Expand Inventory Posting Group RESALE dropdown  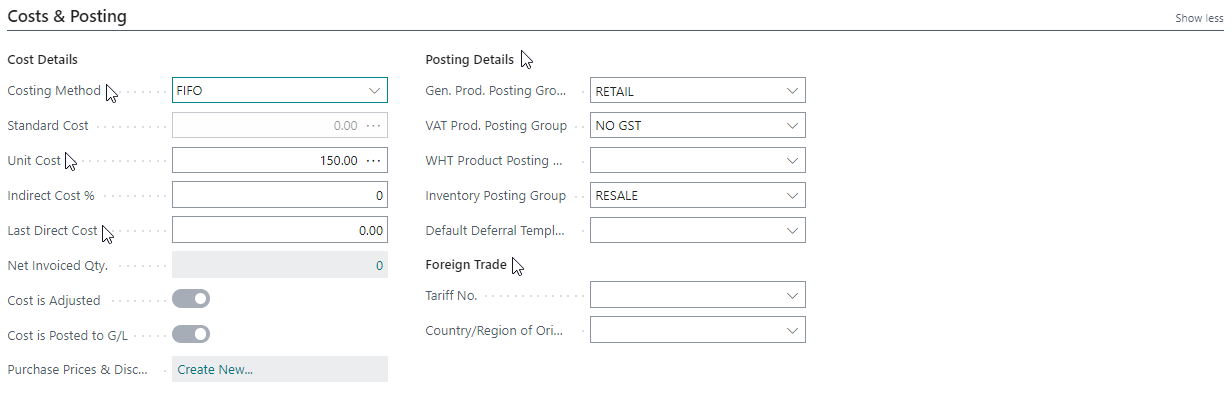793,196
